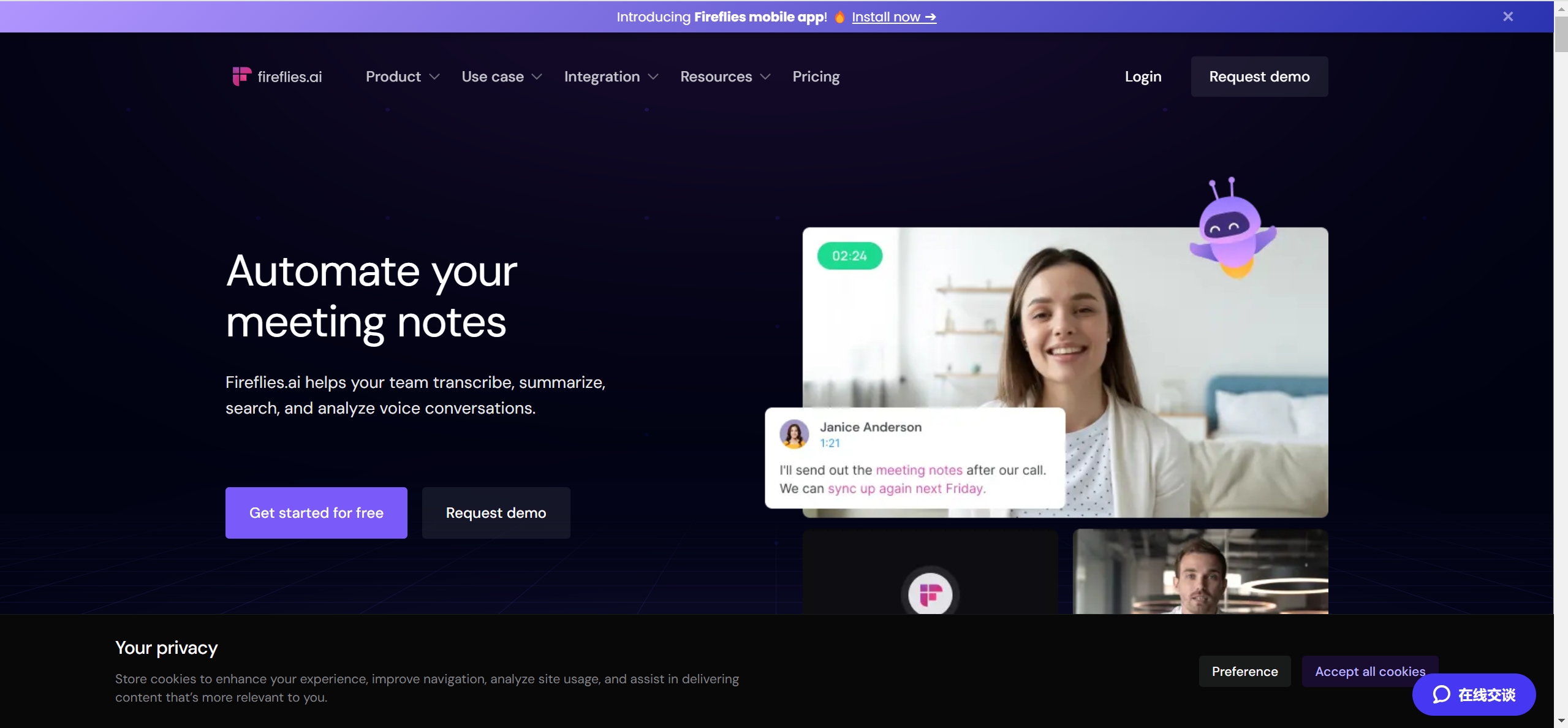Click Request demo in the header
1568x728 pixels.
pyautogui.click(x=1259, y=77)
